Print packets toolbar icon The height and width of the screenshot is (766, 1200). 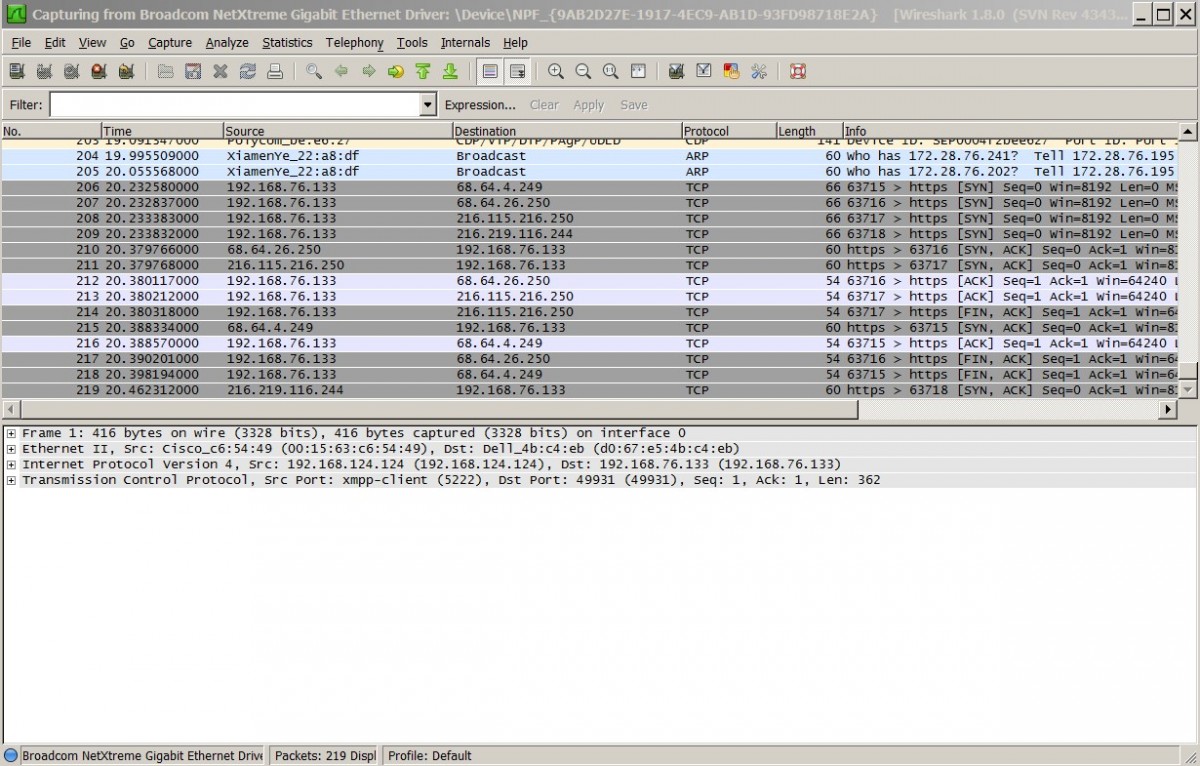(x=274, y=72)
